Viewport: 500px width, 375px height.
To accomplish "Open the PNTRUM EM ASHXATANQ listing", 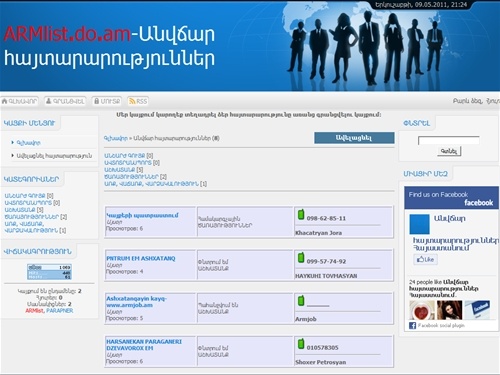I will [x=141, y=258].
